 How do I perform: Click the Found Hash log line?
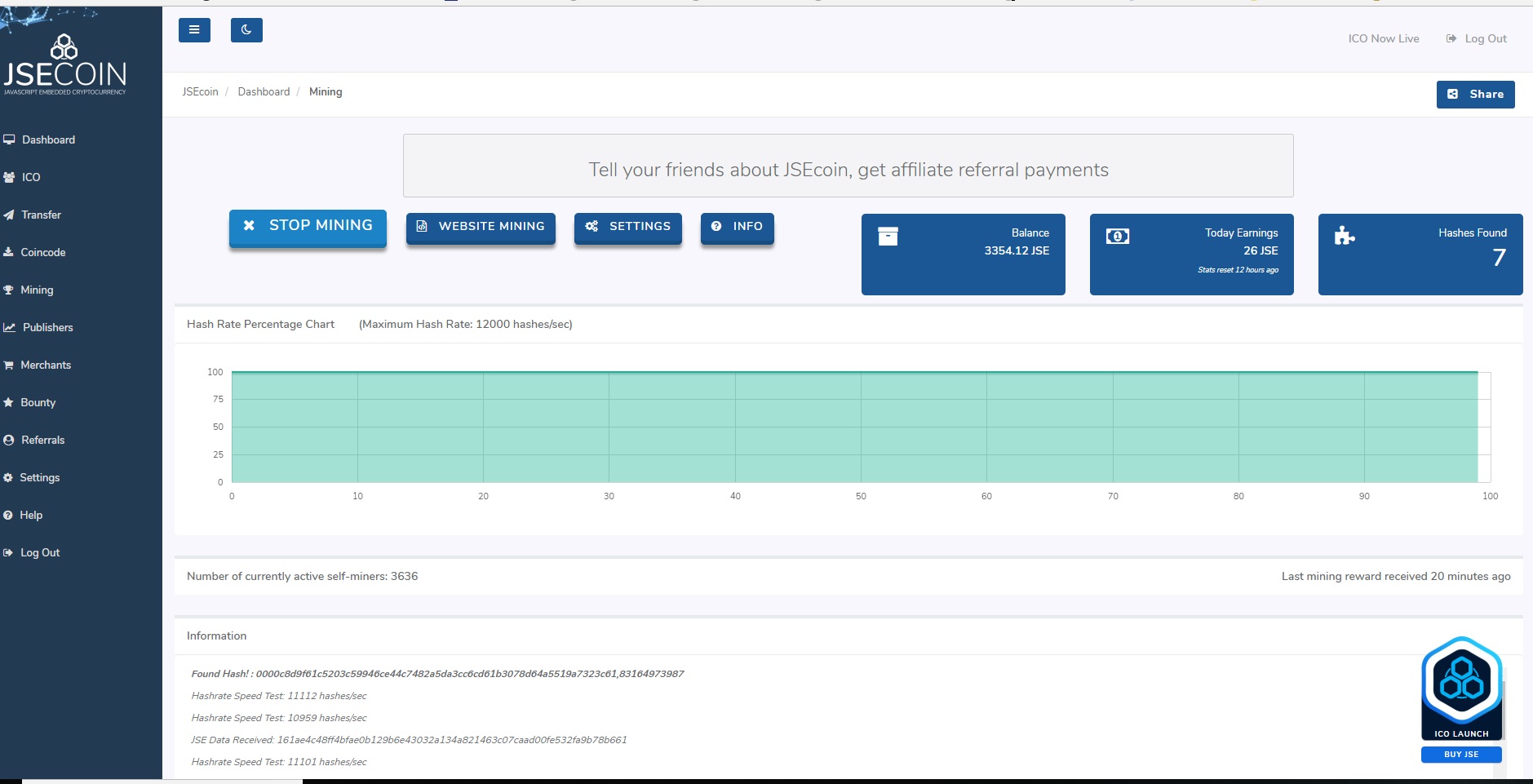pos(437,674)
